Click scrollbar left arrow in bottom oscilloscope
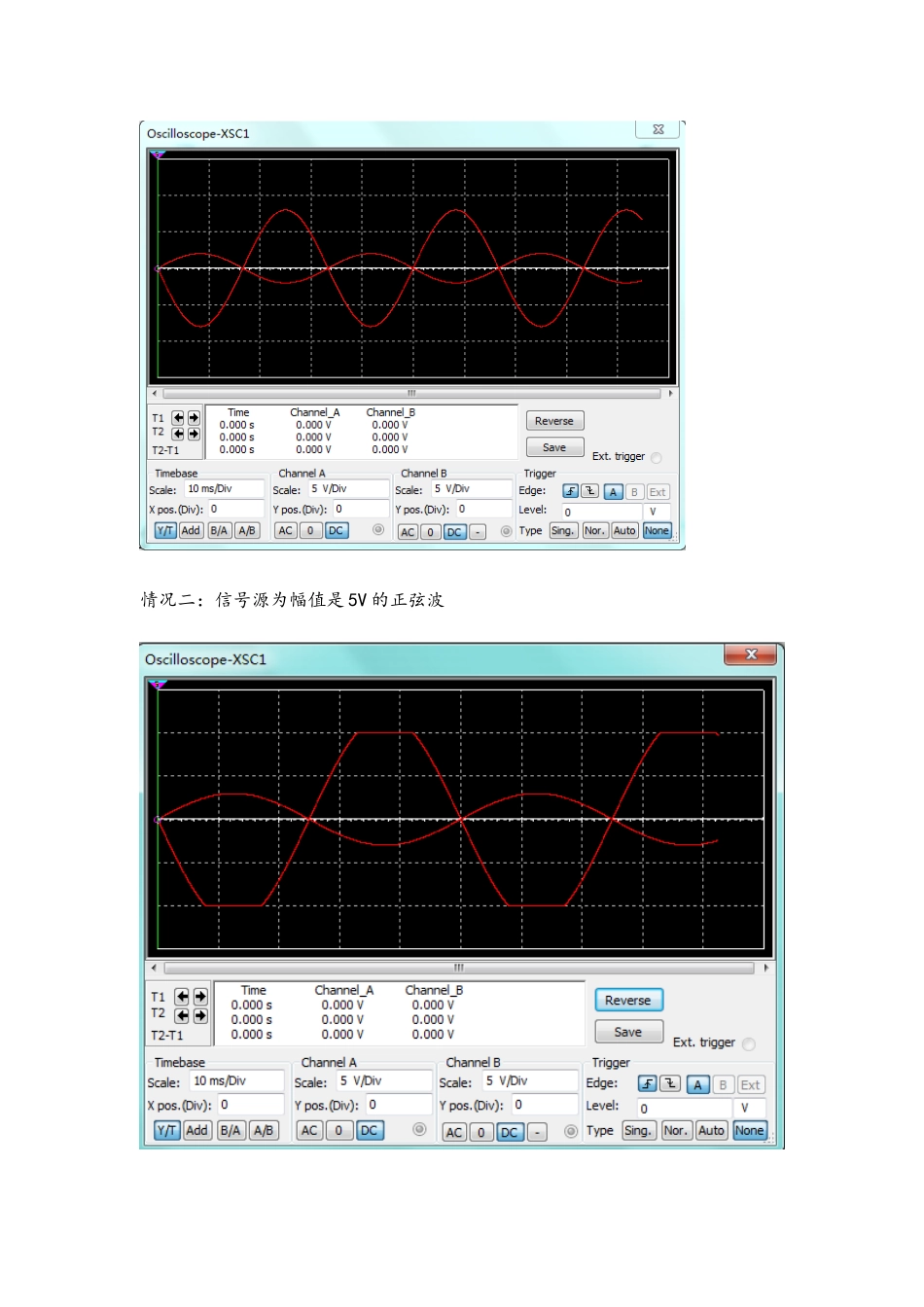Screen dimensions: 924x1307 [x=154, y=968]
